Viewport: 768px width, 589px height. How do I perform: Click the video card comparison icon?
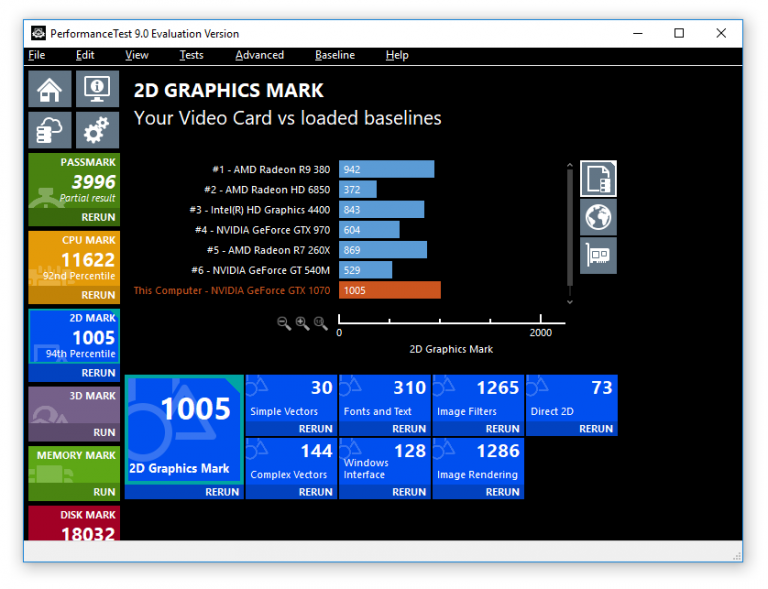coord(598,256)
